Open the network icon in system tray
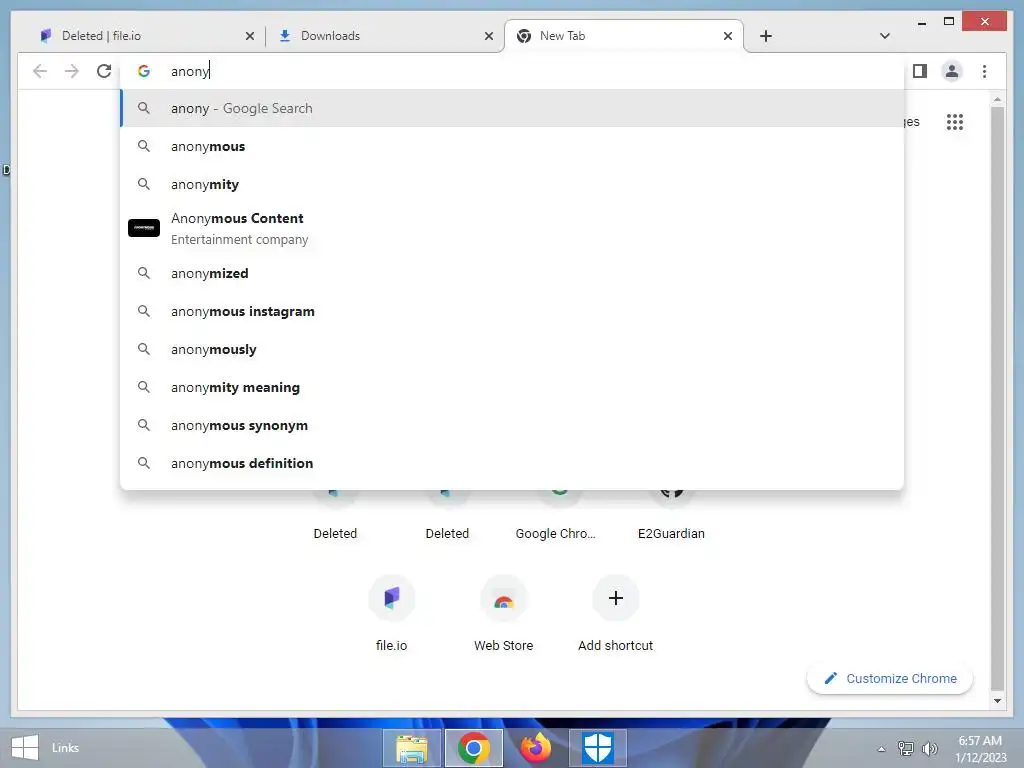 click(x=906, y=748)
